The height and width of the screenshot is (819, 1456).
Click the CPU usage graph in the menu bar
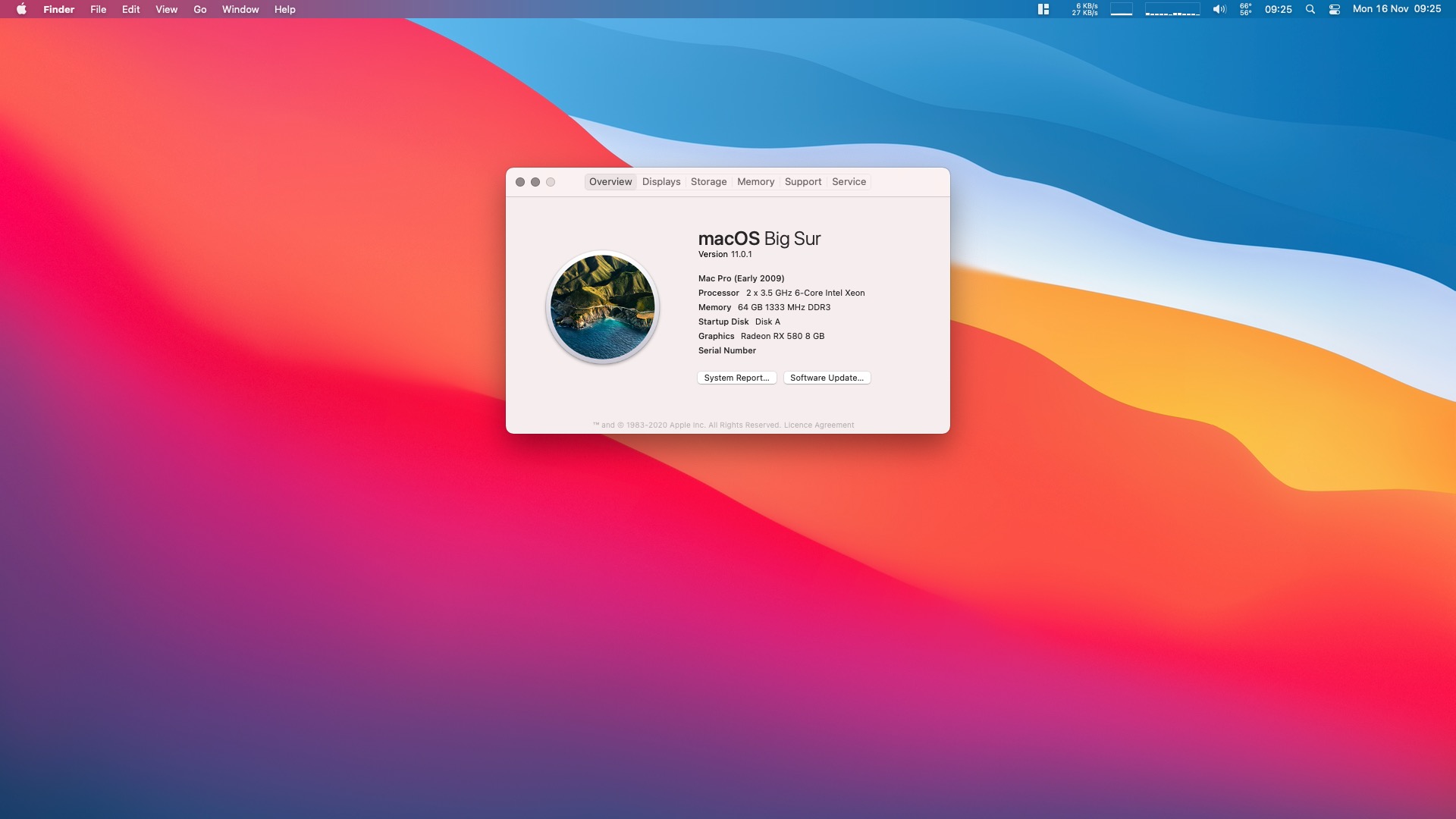tap(1172, 9)
